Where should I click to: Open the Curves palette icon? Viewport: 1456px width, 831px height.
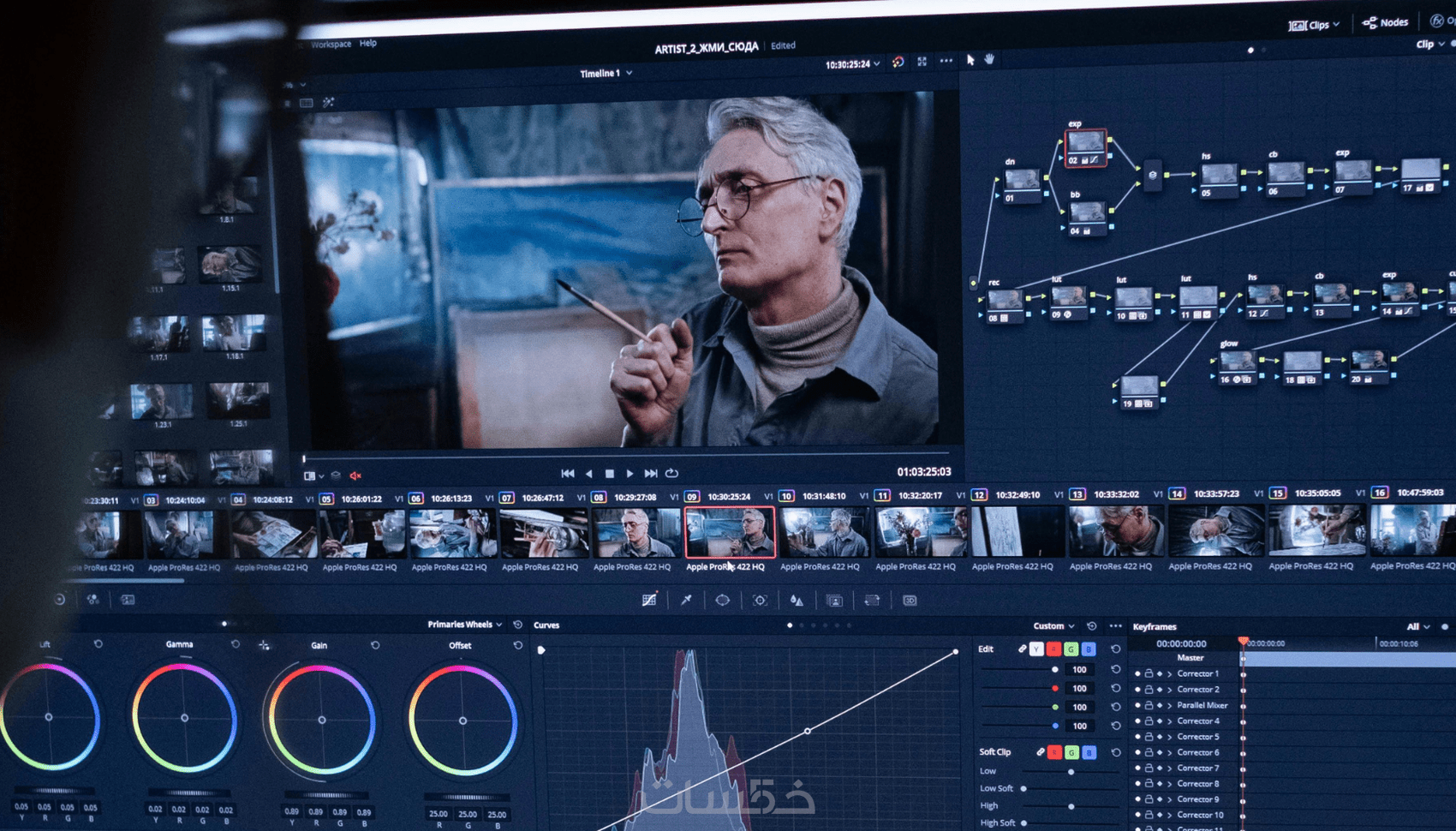[x=649, y=600]
